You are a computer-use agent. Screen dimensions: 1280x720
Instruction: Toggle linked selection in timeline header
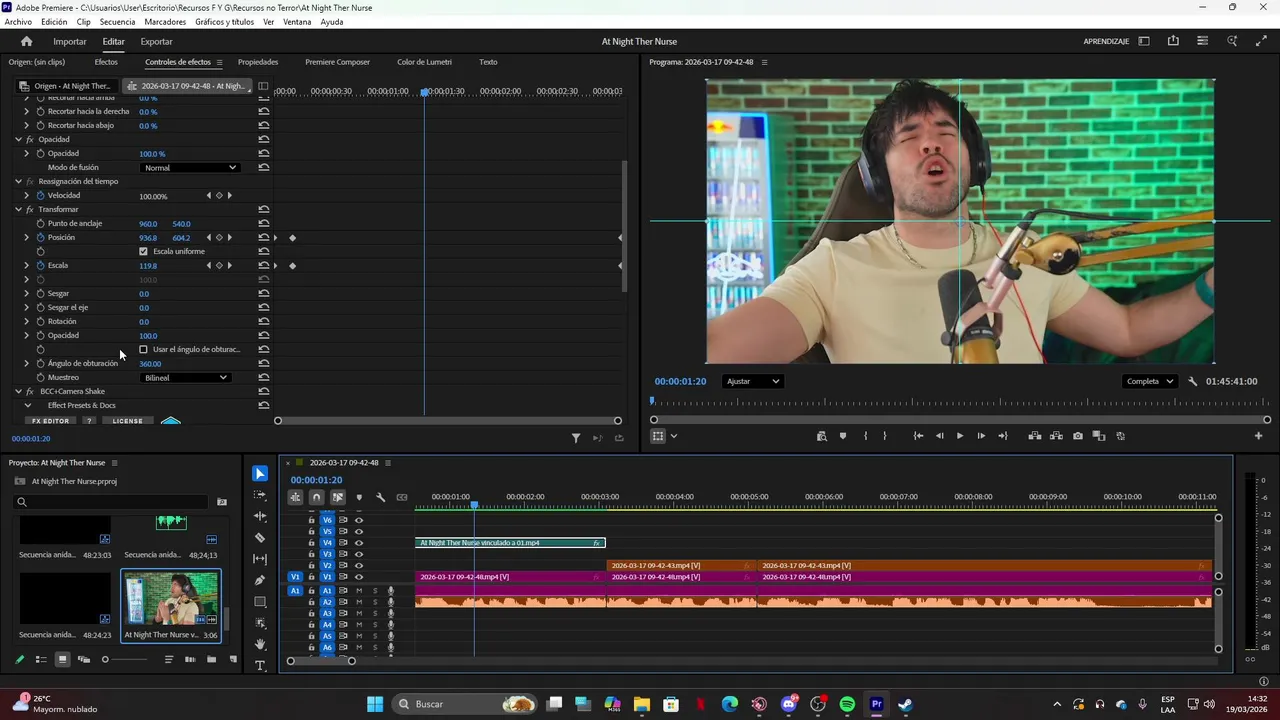[337, 497]
